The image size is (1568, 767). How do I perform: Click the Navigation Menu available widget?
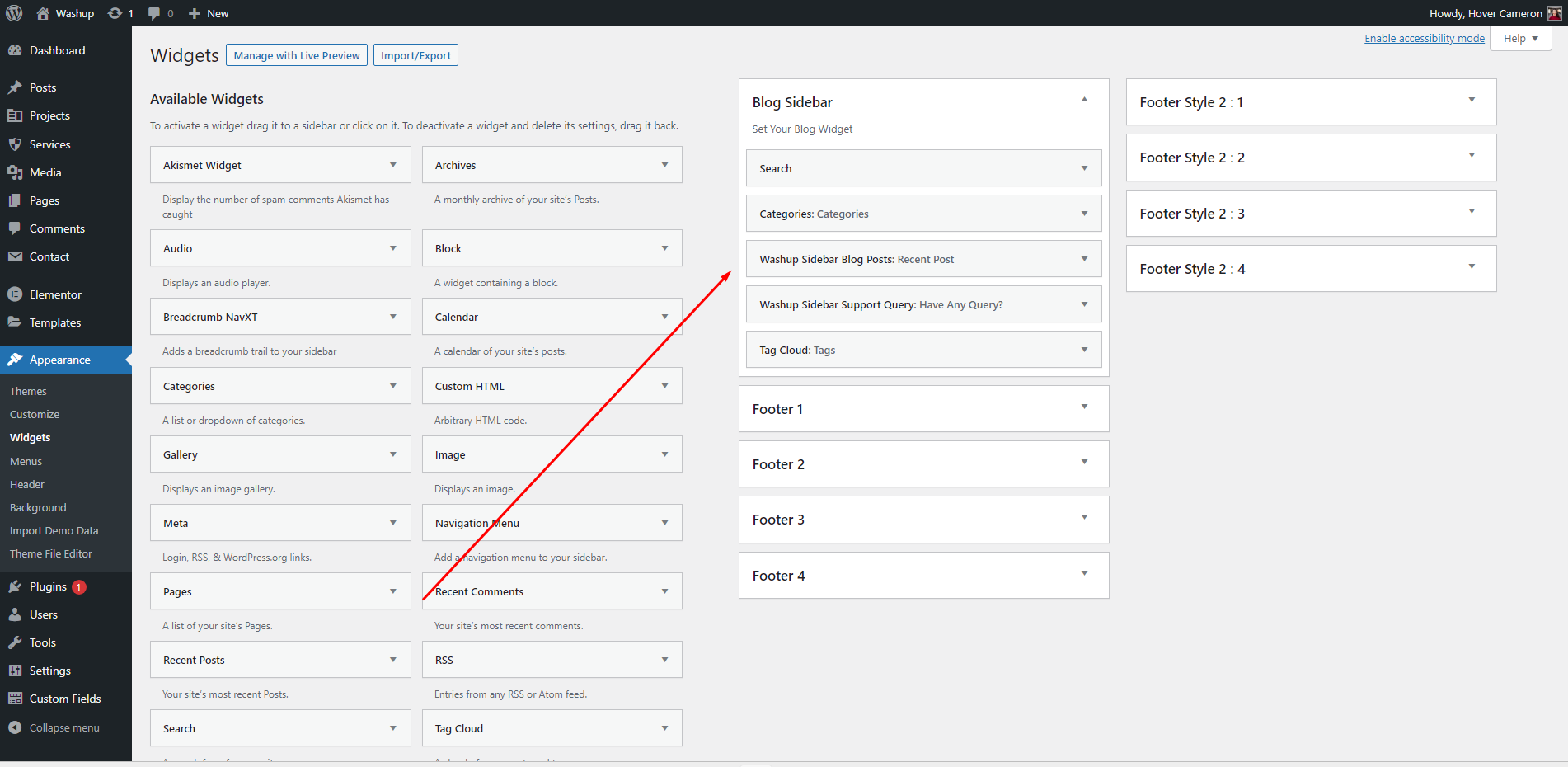[552, 523]
